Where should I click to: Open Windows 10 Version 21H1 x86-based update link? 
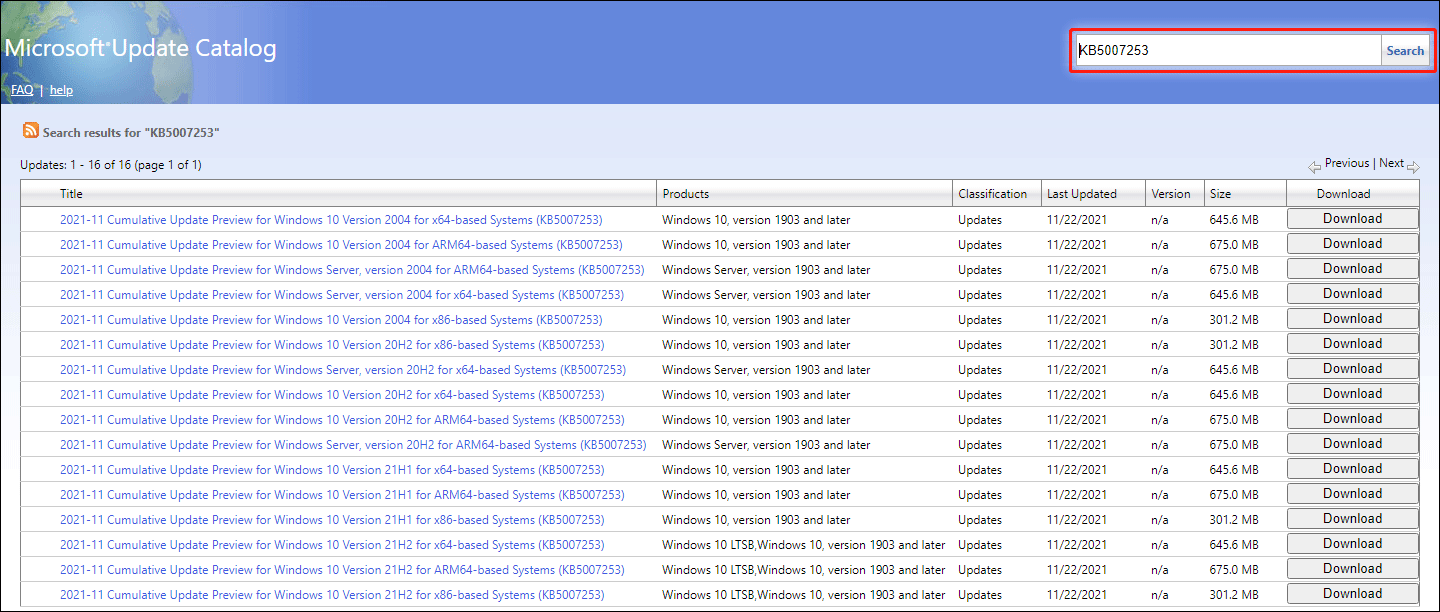[332, 520]
